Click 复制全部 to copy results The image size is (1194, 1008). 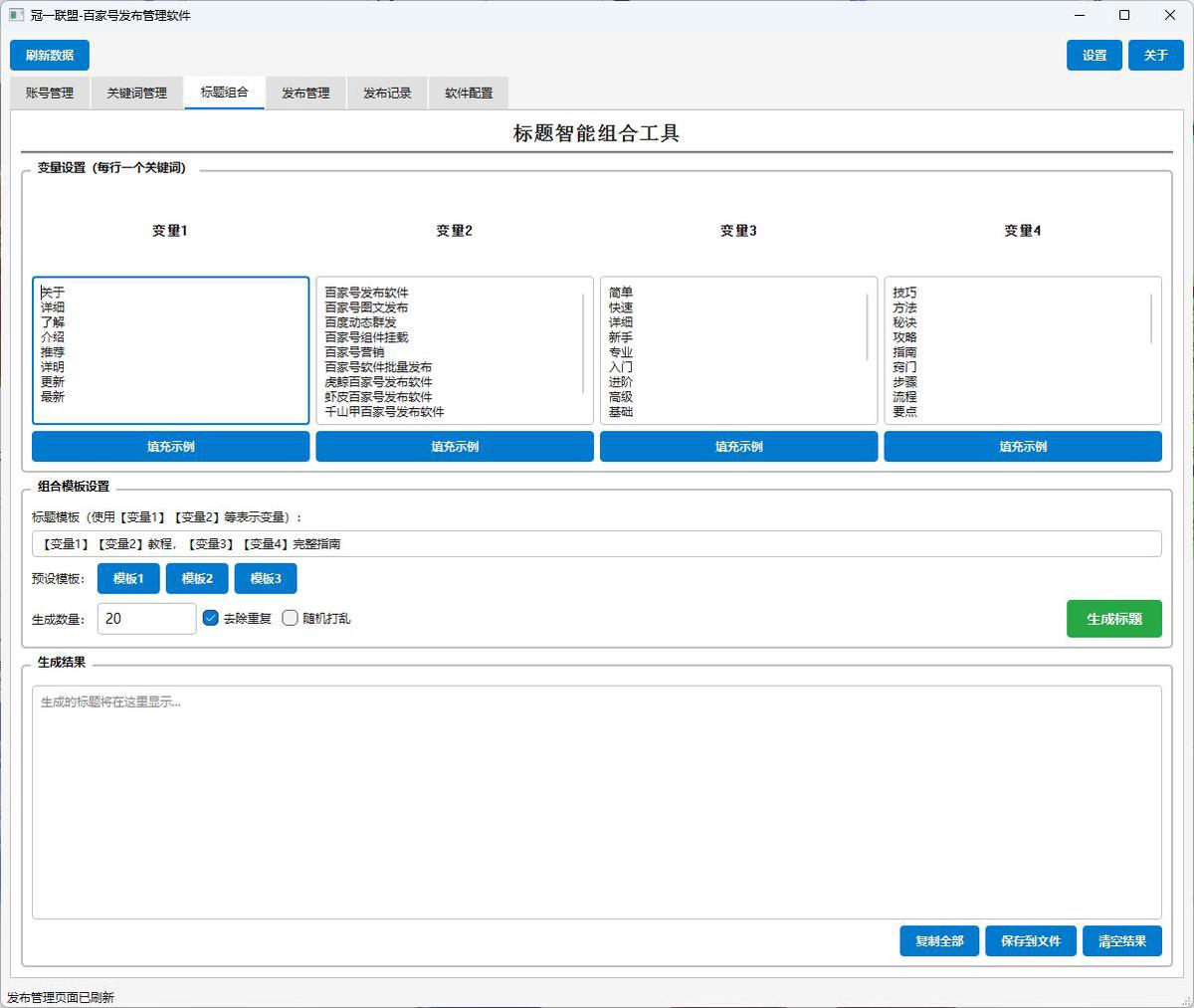939,941
